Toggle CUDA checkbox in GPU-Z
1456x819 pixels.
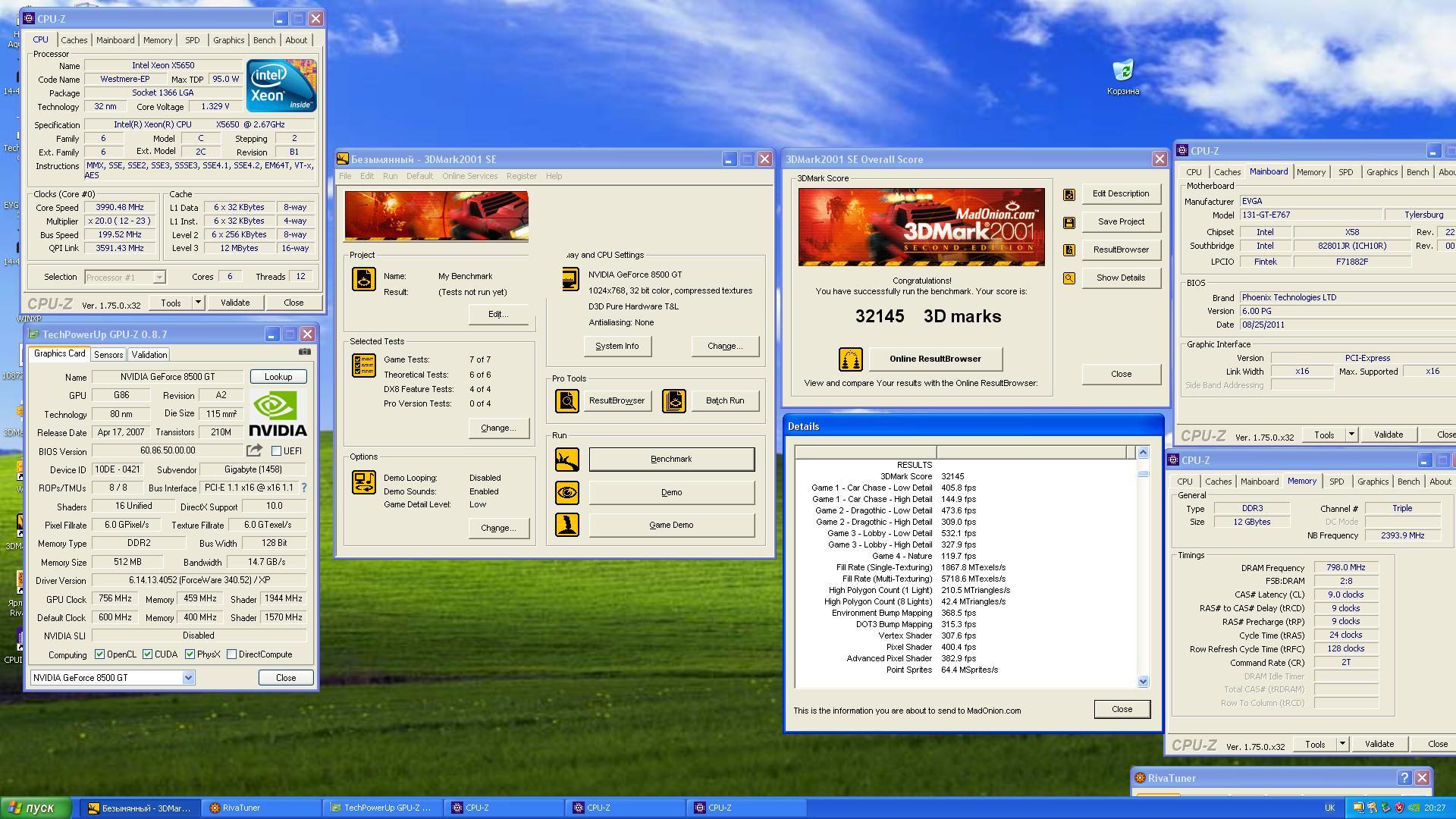(x=147, y=654)
